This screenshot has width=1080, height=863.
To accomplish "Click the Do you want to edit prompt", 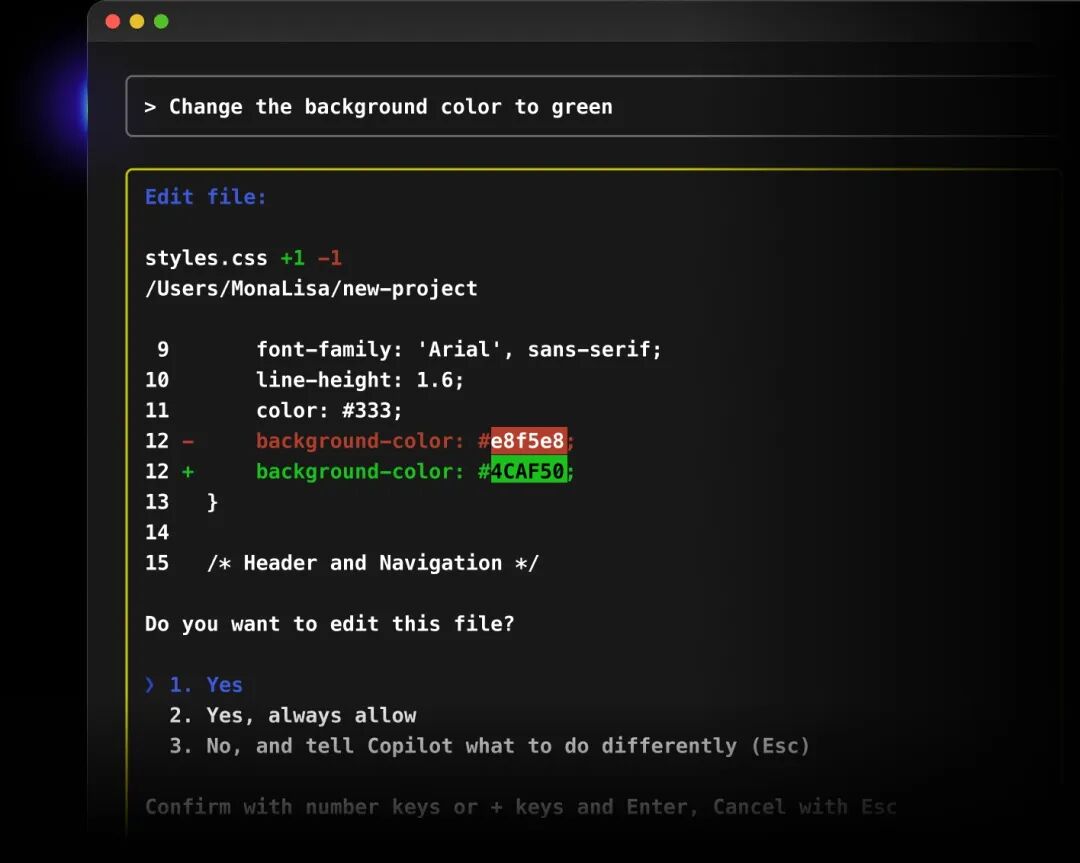I will 330,623.
